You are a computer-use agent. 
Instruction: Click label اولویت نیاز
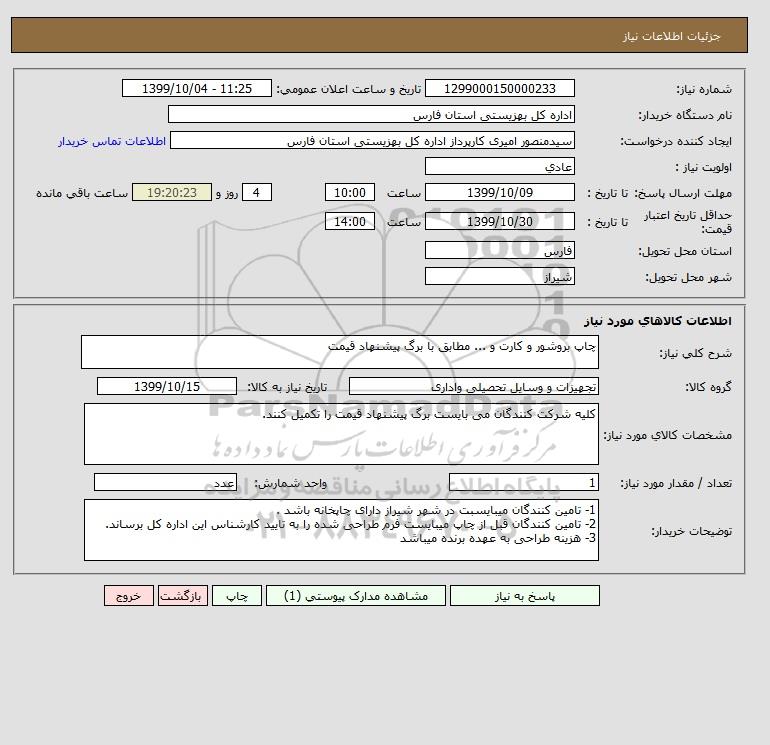click(703, 167)
